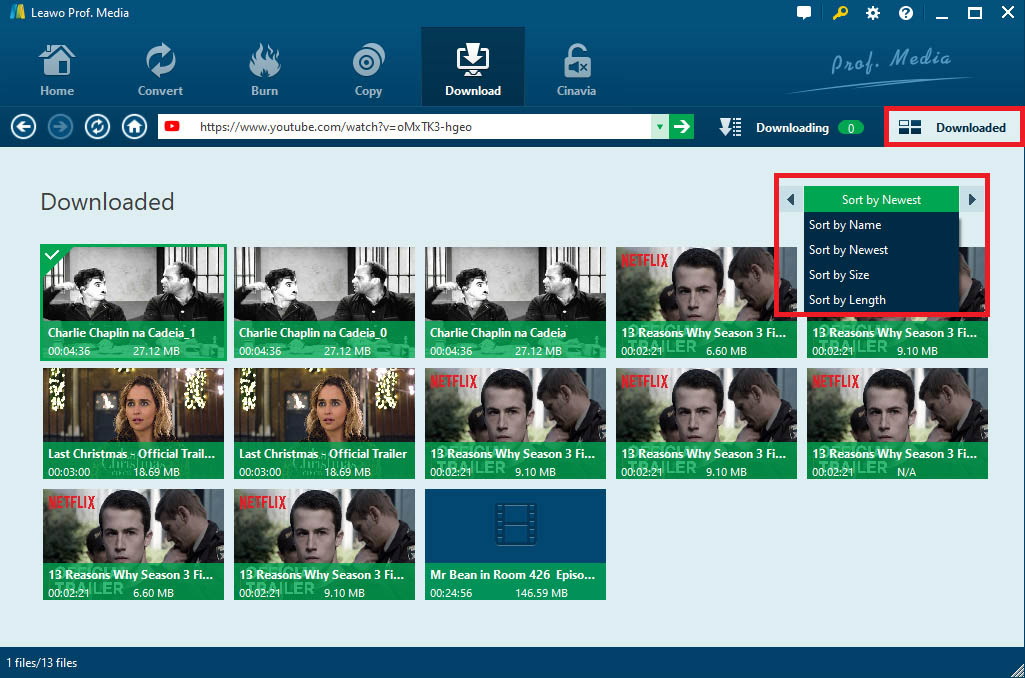
Task: Refresh the current YouTube page
Action: (x=97, y=127)
